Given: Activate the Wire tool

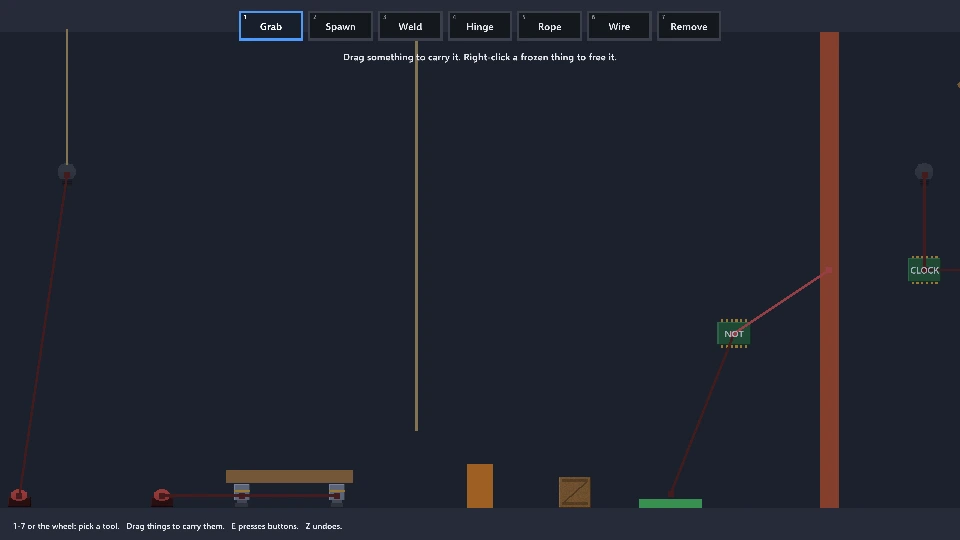Looking at the screenshot, I should (619, 26).
